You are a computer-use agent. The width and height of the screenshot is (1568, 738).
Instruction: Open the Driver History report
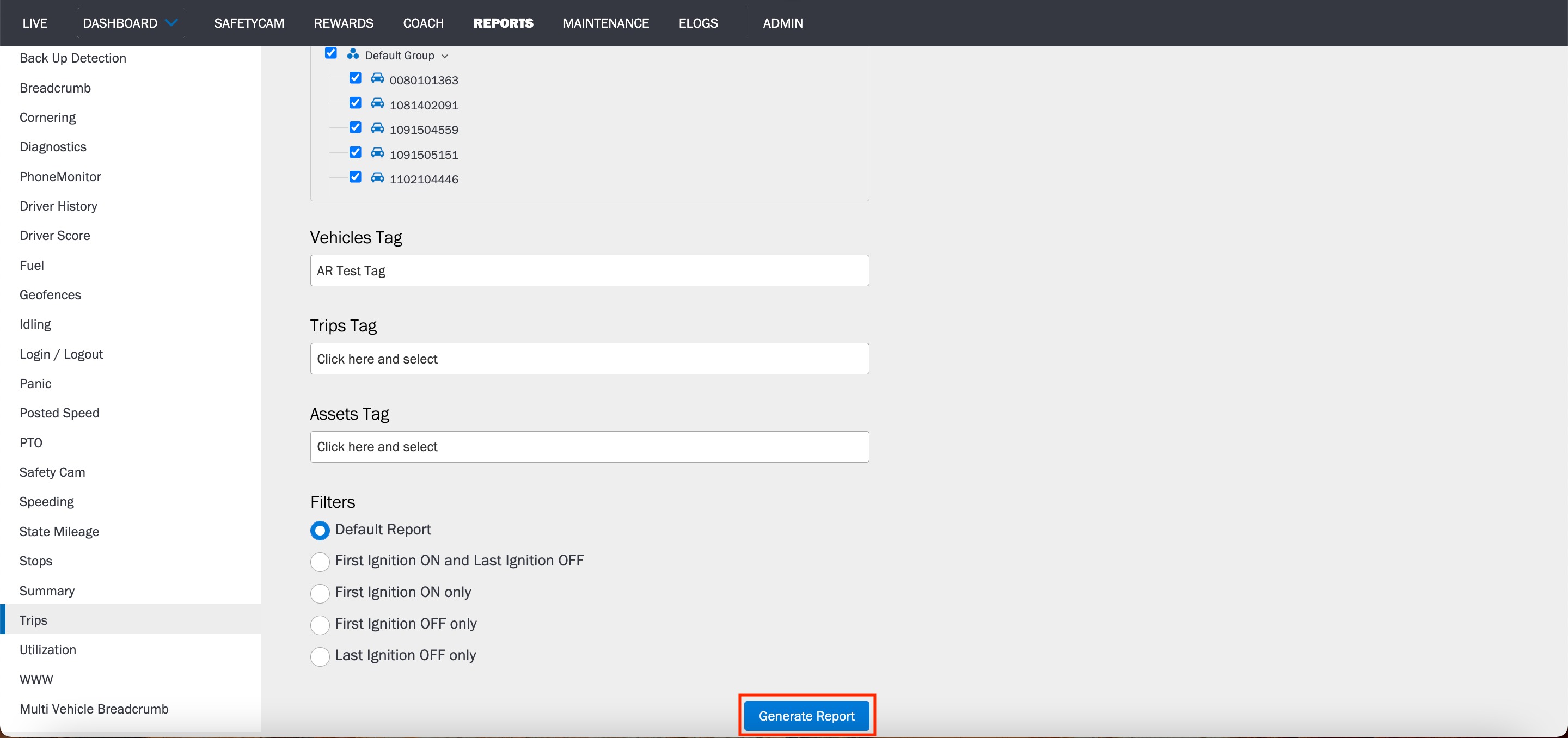[58, 206]
